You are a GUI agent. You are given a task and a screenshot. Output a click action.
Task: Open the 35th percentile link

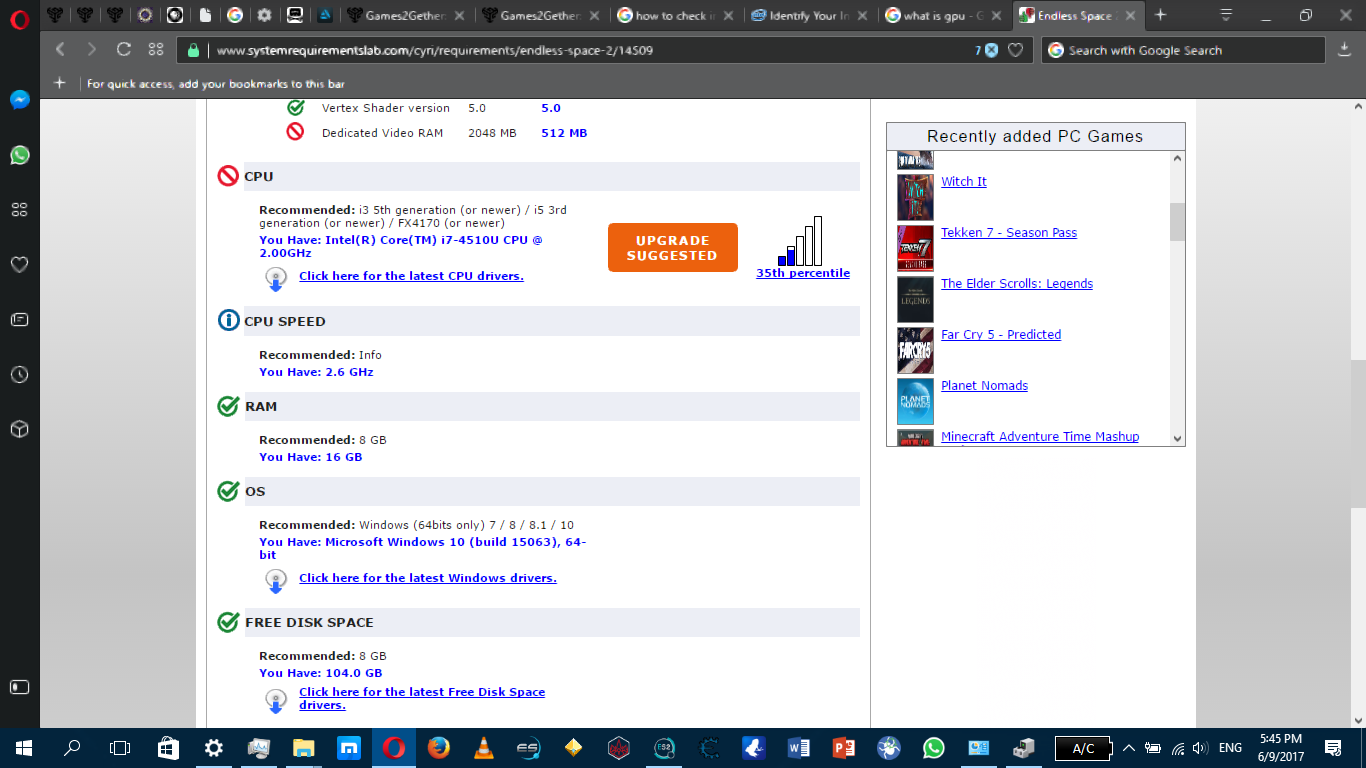(803, 273)
